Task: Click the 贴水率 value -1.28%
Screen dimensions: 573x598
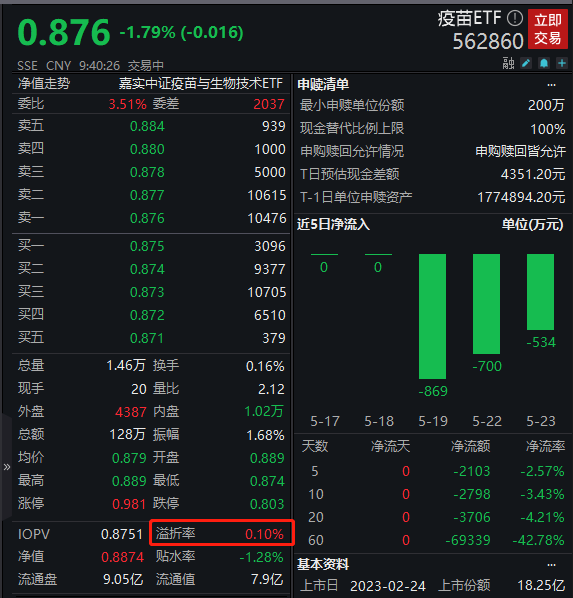Action: 262,557
